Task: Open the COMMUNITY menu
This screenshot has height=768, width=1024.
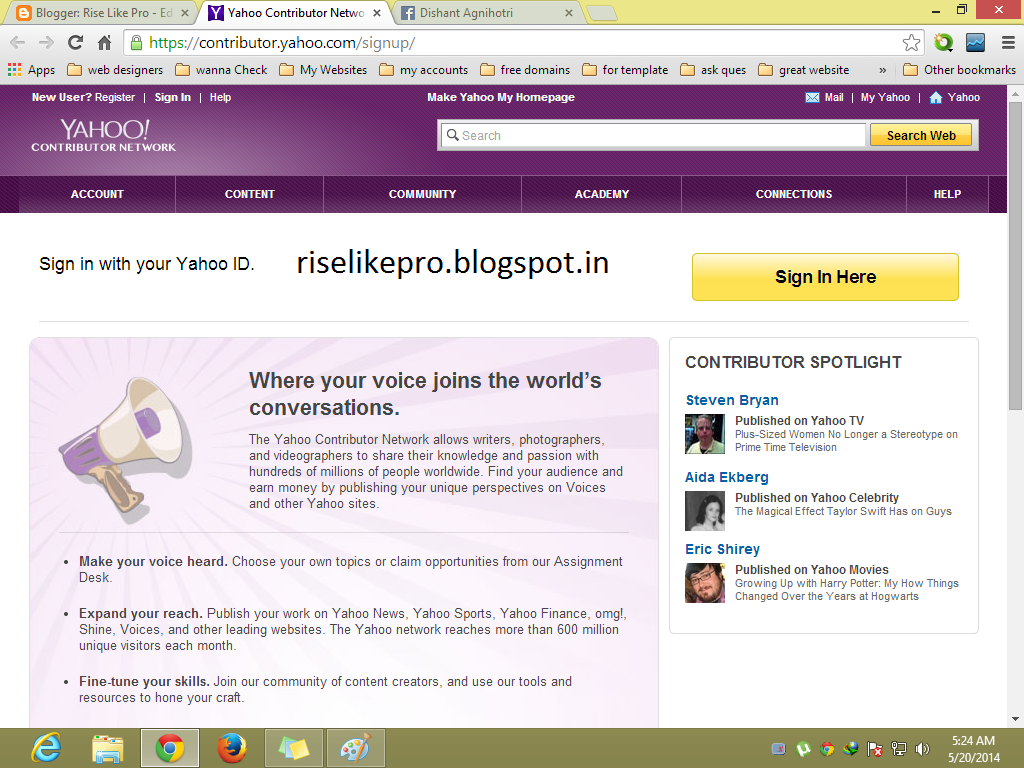Action: click(x=423, y=194)
